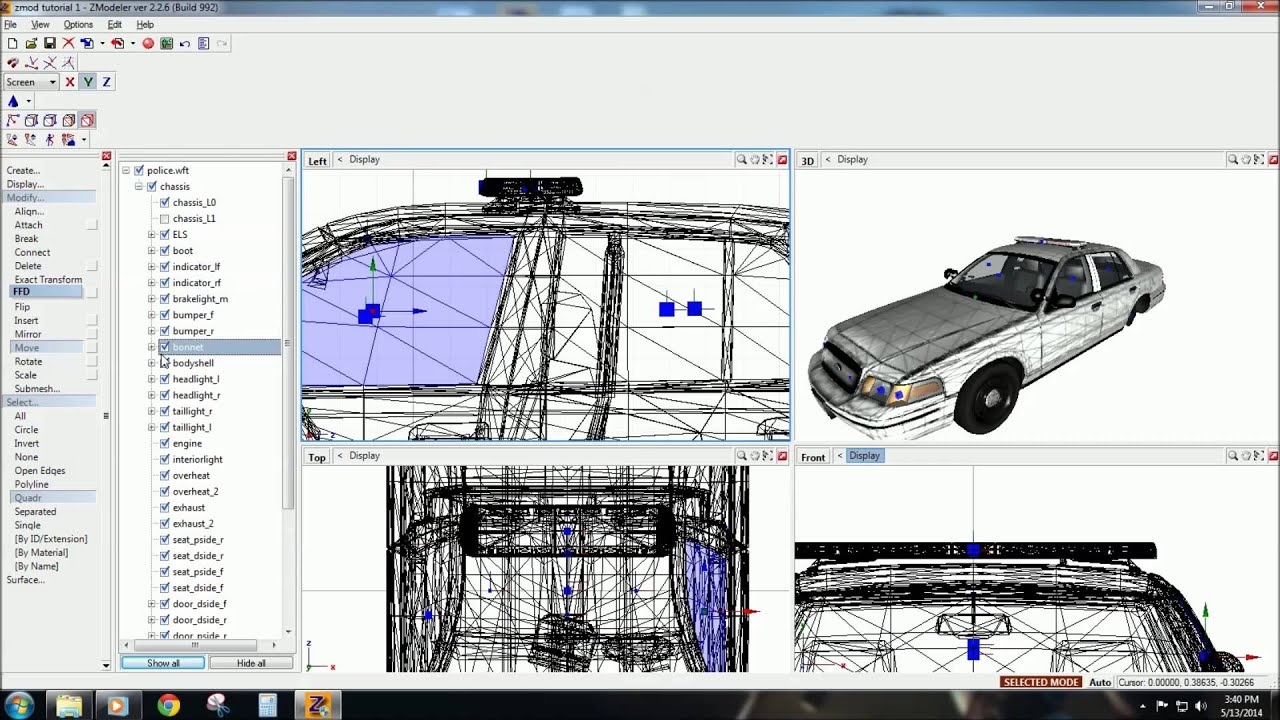Open the Screen coordinate system dropdown
This screenshot has width=1280, height=720.
click(x=31, y=82)
